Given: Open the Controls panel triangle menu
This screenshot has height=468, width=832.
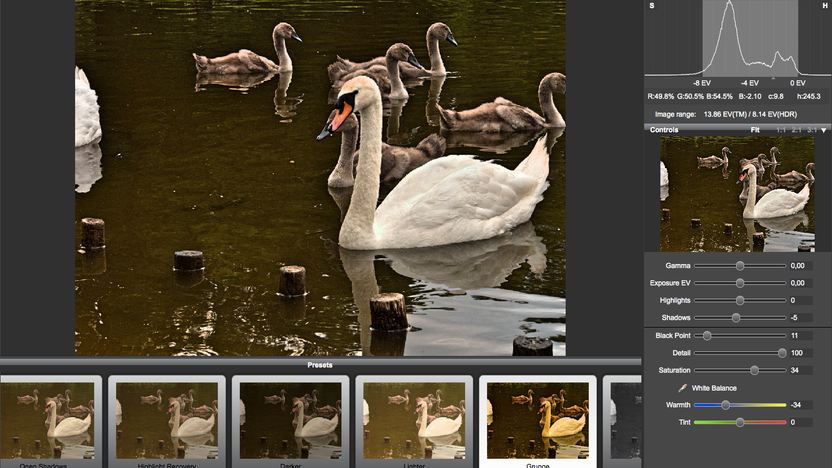Looking at the screenshot, I should (824, 130).
